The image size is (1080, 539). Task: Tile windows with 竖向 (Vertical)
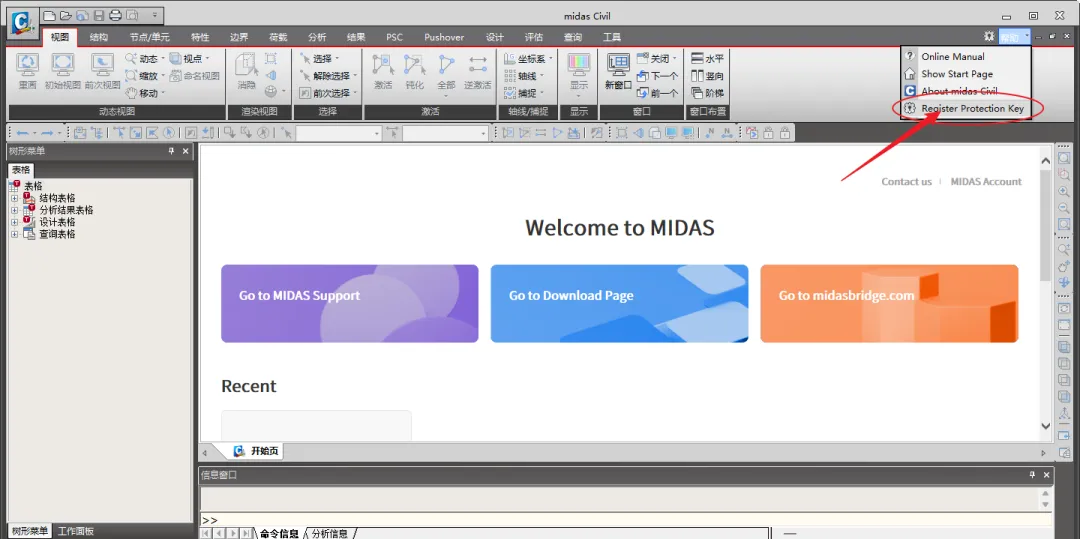point(707,76)
